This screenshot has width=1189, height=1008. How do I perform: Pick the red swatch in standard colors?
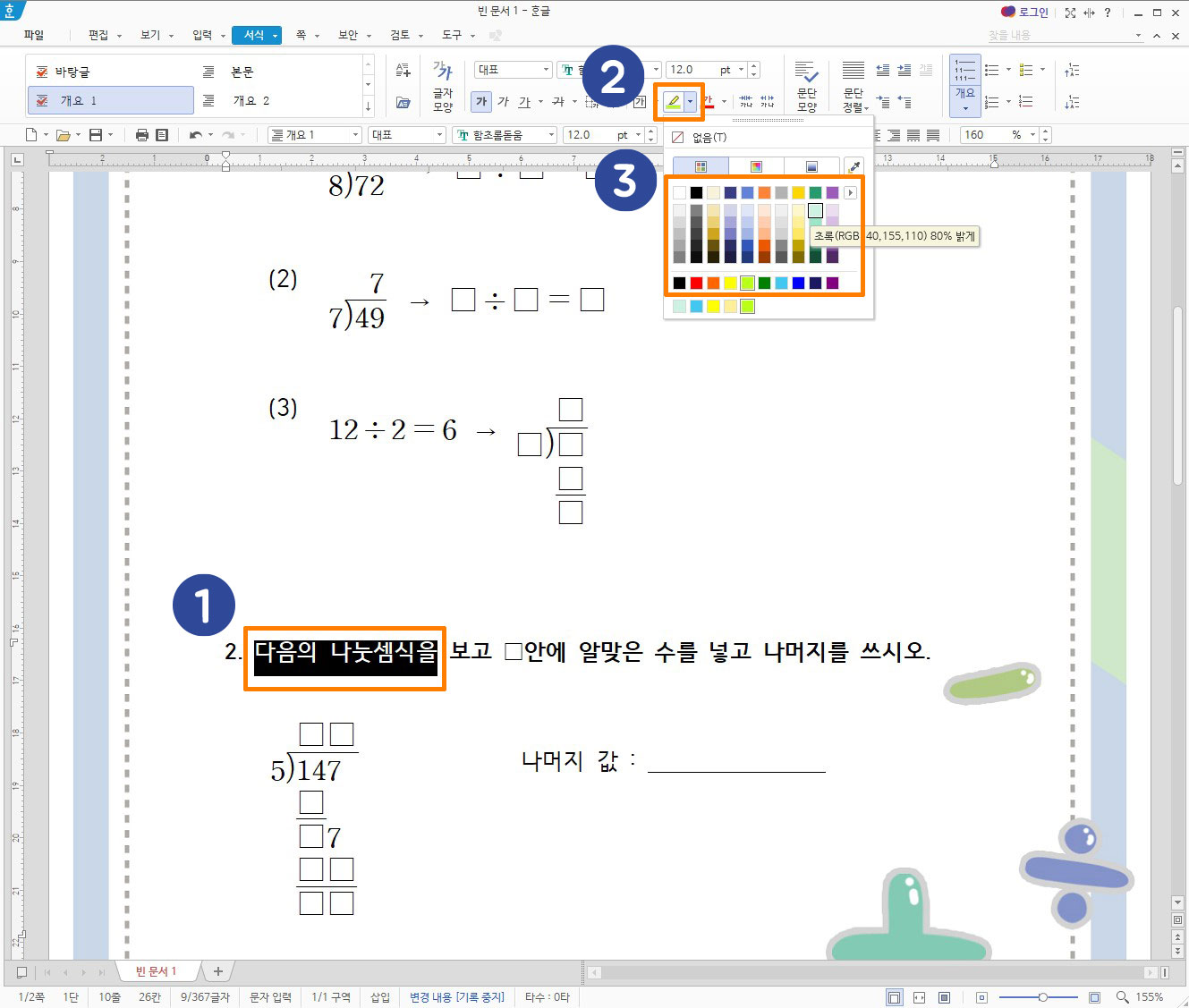coord(696,283)
